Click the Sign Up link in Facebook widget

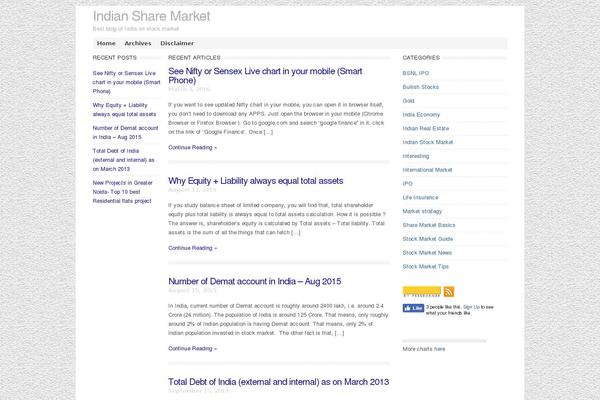tap(471, 307)
